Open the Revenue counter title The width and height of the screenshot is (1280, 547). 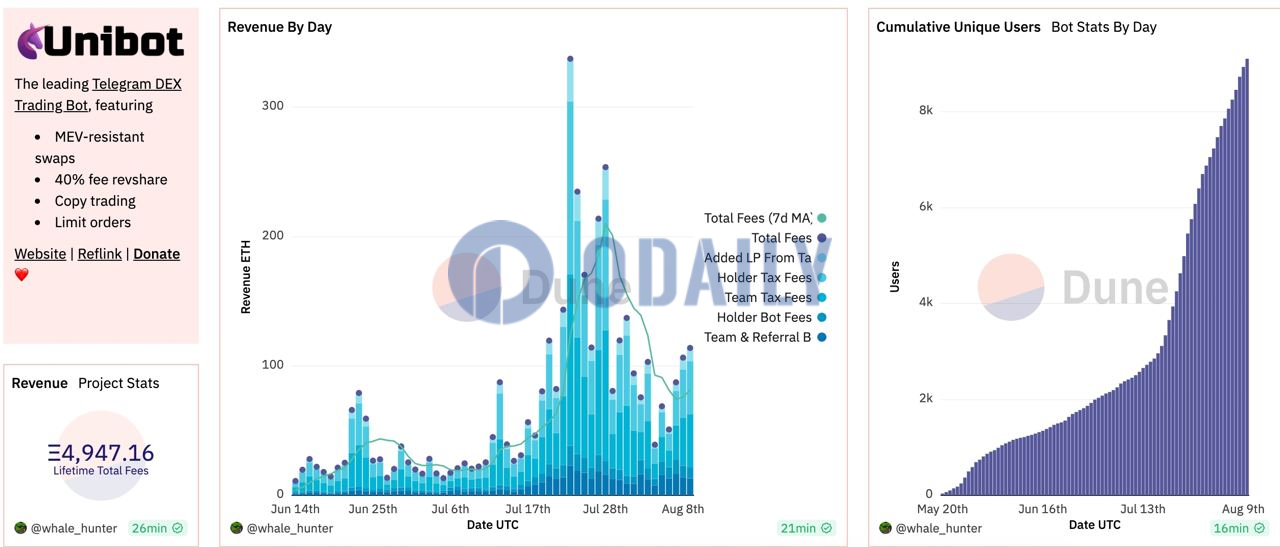[x=40, y=383]
